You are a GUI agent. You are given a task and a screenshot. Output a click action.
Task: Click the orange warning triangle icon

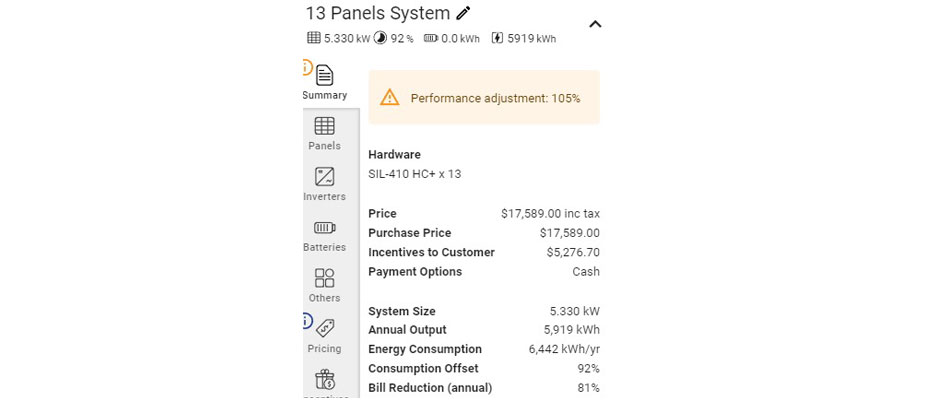pos(390,97)
